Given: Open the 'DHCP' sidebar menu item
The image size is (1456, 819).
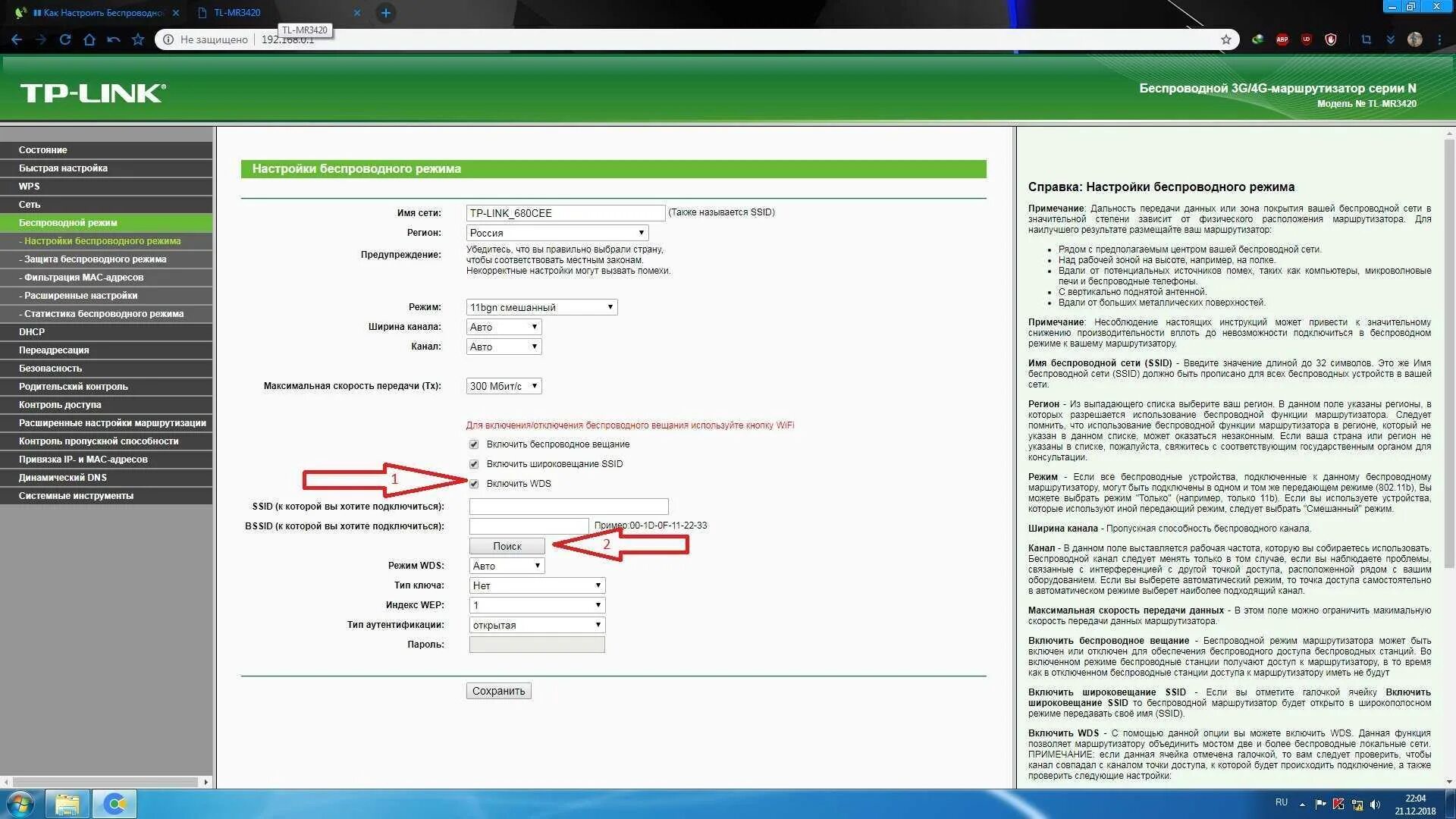Looking at the screenshot, I should coord(32,332).
